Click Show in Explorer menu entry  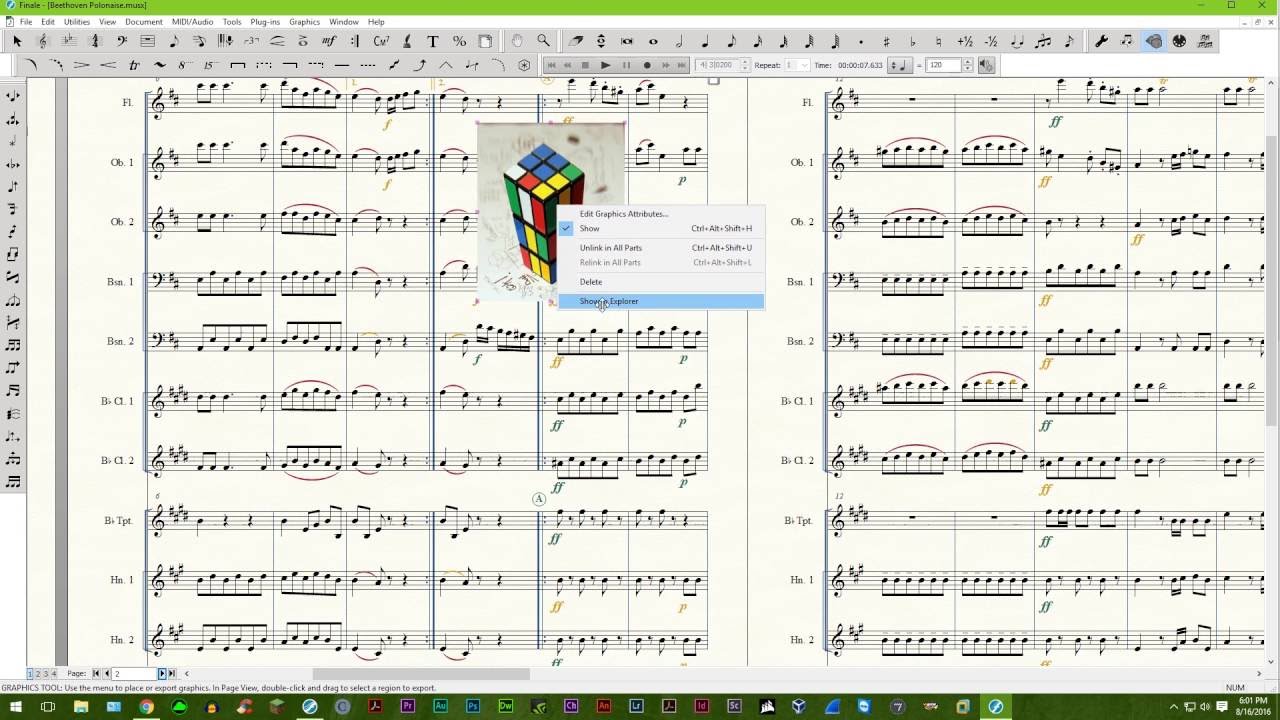pos(660,301)
